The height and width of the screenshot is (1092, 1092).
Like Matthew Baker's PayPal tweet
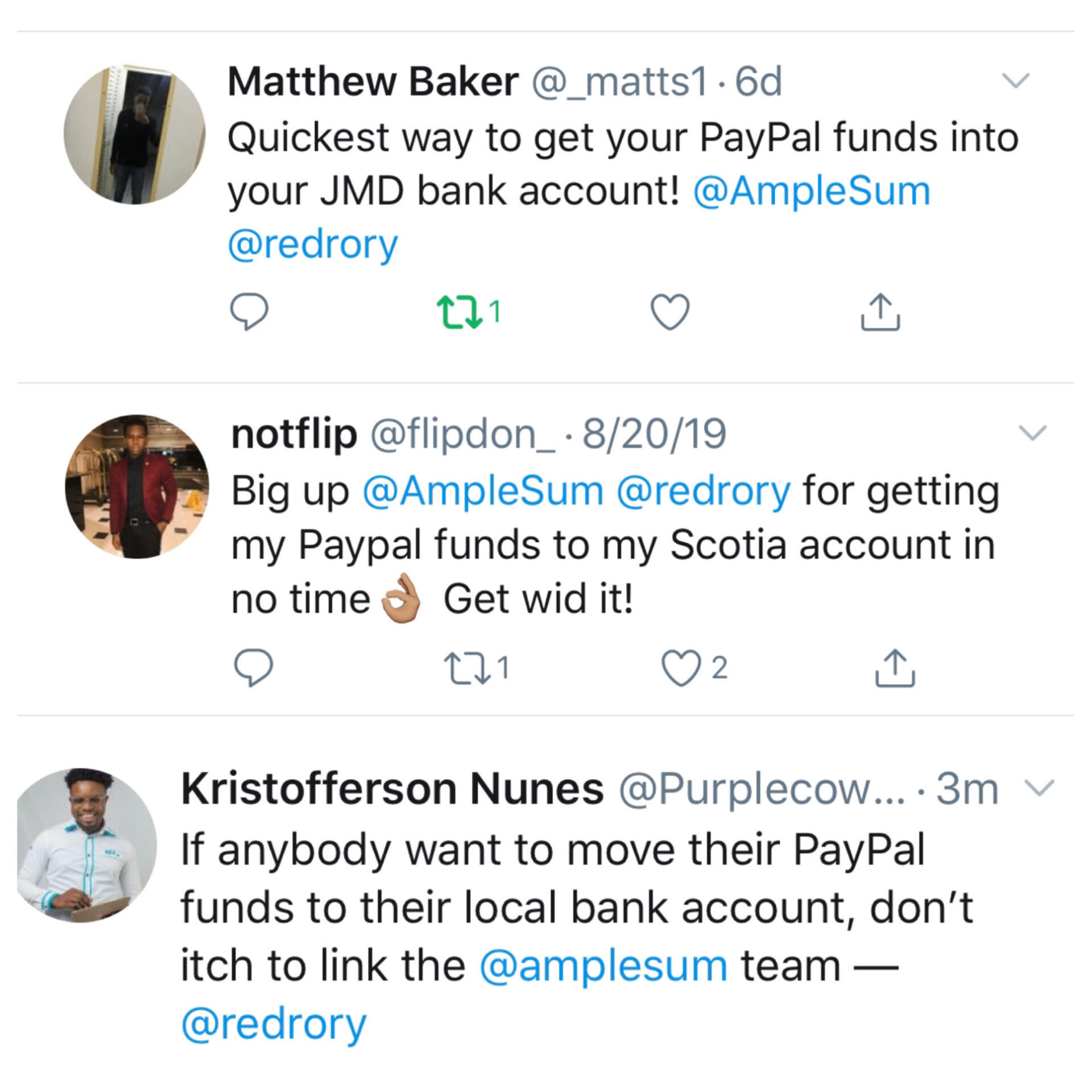670,312
